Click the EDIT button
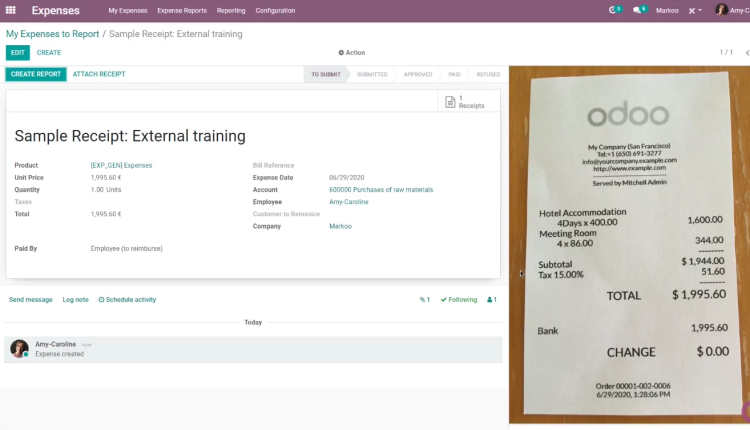750x430 pixels. coord(18,53)
